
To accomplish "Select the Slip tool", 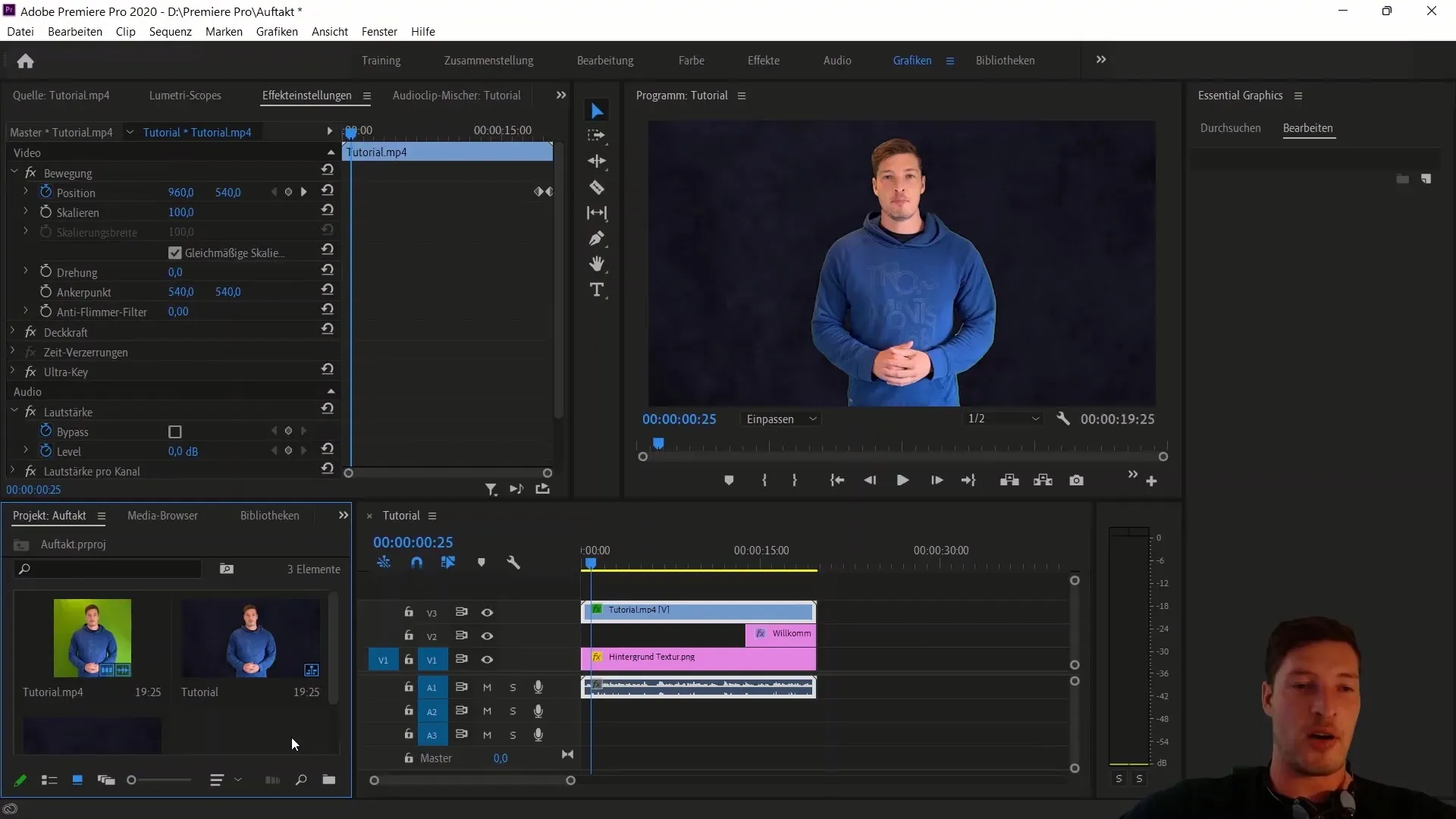I will tap(597, 213).
